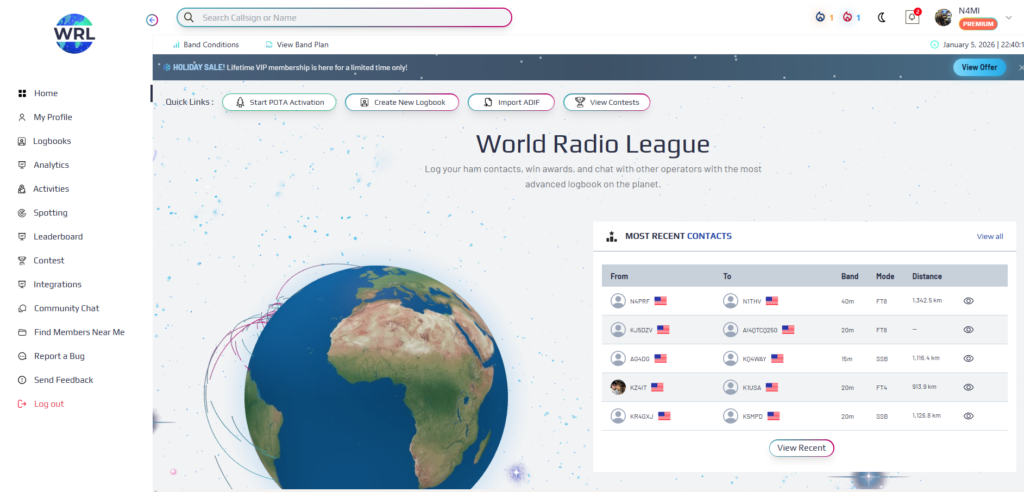This screenshot has width=1024, height=492.
Task: Click the View all contacts link
Action: click(x=989, y=237)
